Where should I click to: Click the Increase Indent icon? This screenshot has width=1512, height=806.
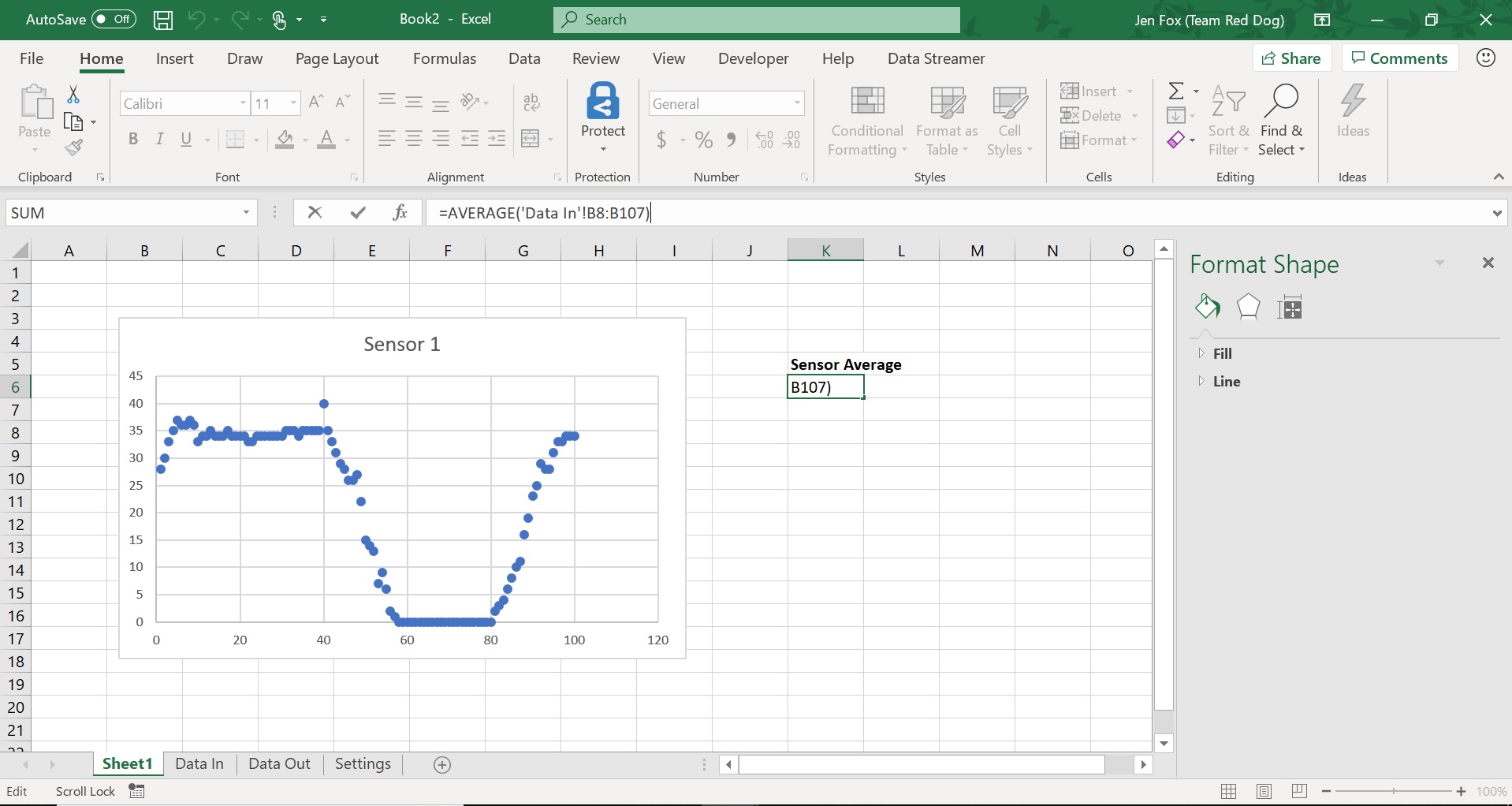click(x=497, y=140)
